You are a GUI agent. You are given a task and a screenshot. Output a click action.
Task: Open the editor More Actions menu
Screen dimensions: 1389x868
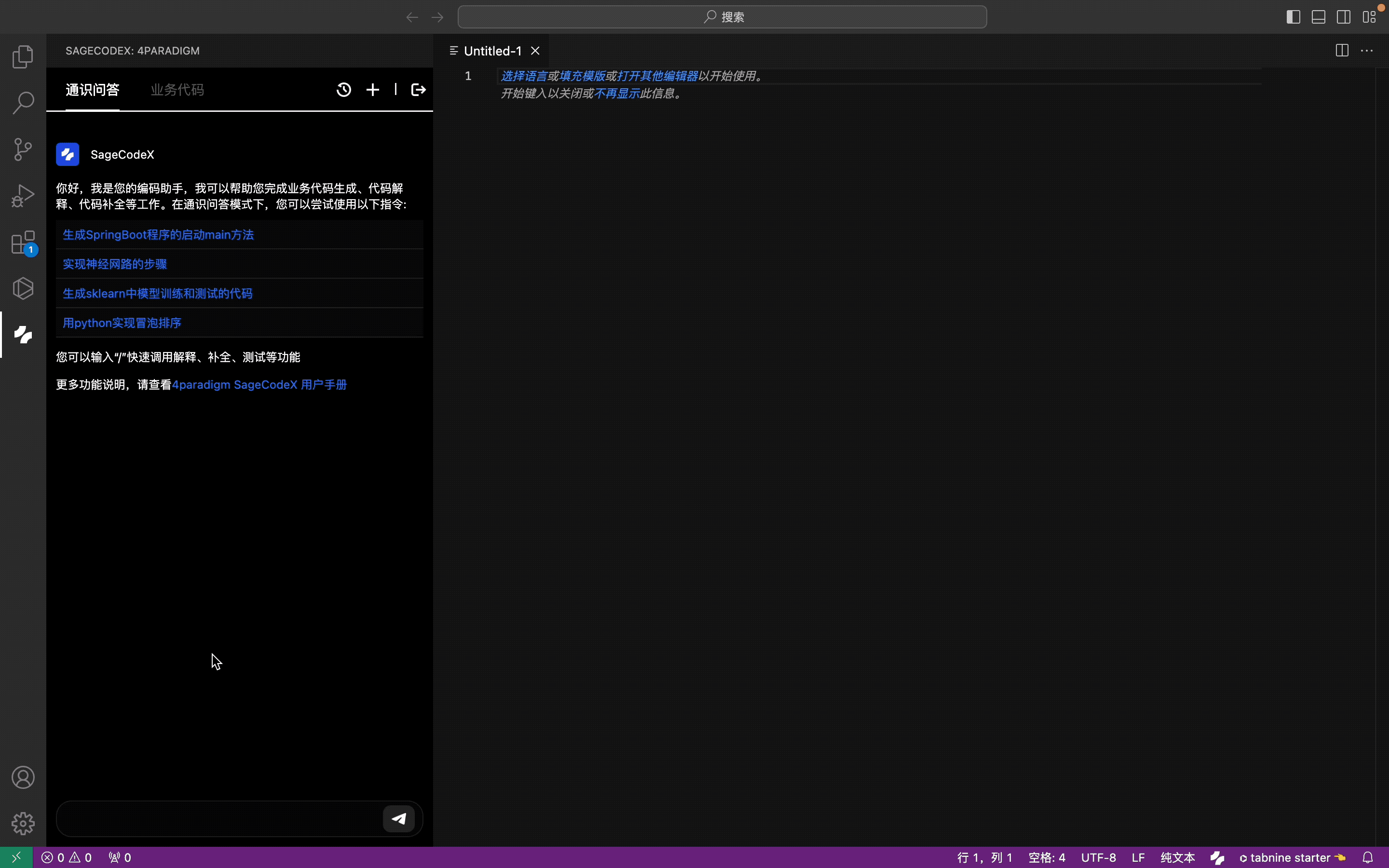[x=1367, y=51]
